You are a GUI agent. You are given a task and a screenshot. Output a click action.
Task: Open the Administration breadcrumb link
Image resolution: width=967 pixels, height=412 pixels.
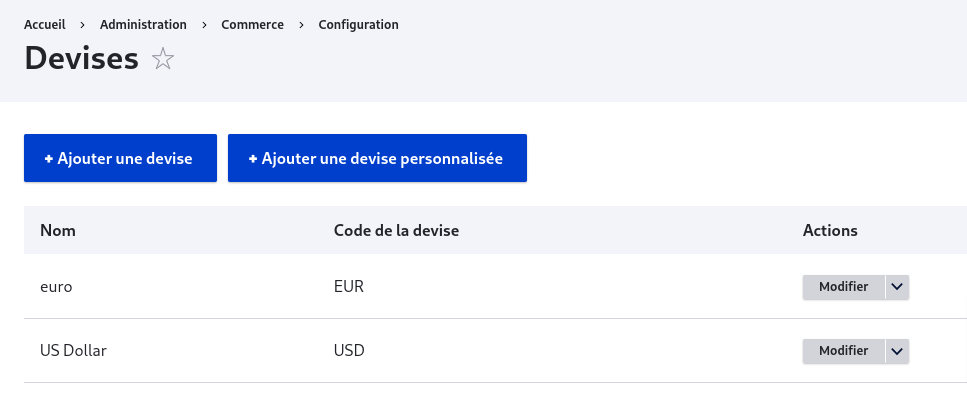tap(143, 25)
